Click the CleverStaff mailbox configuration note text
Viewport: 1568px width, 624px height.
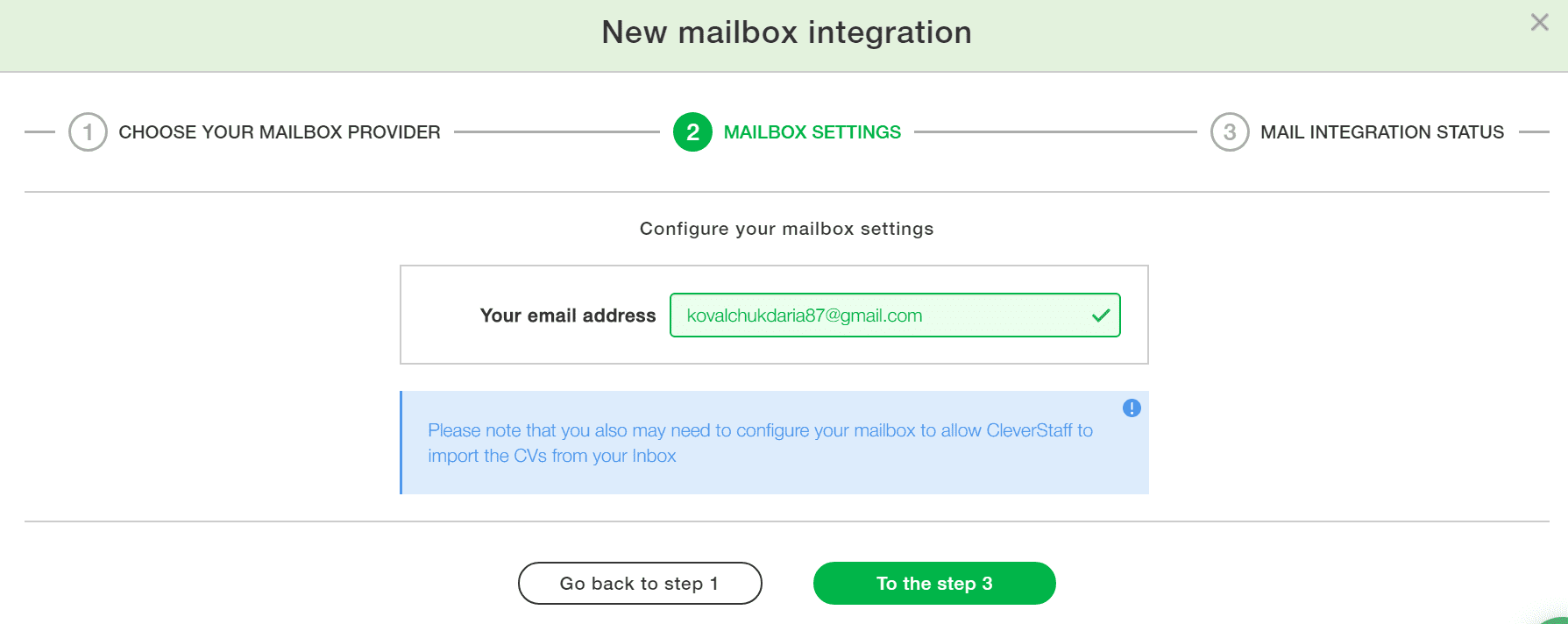[760, 443]
